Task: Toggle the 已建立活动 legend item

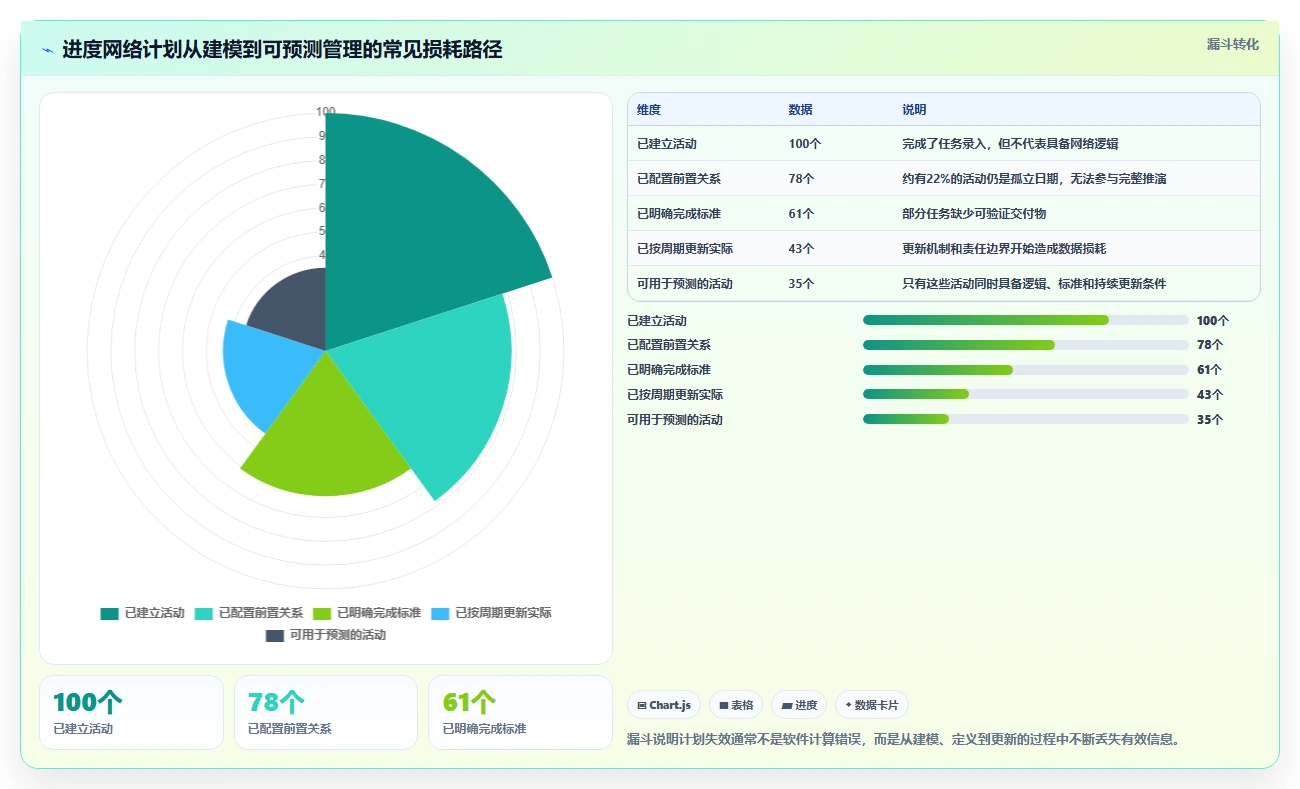Action: click(142, 613)
